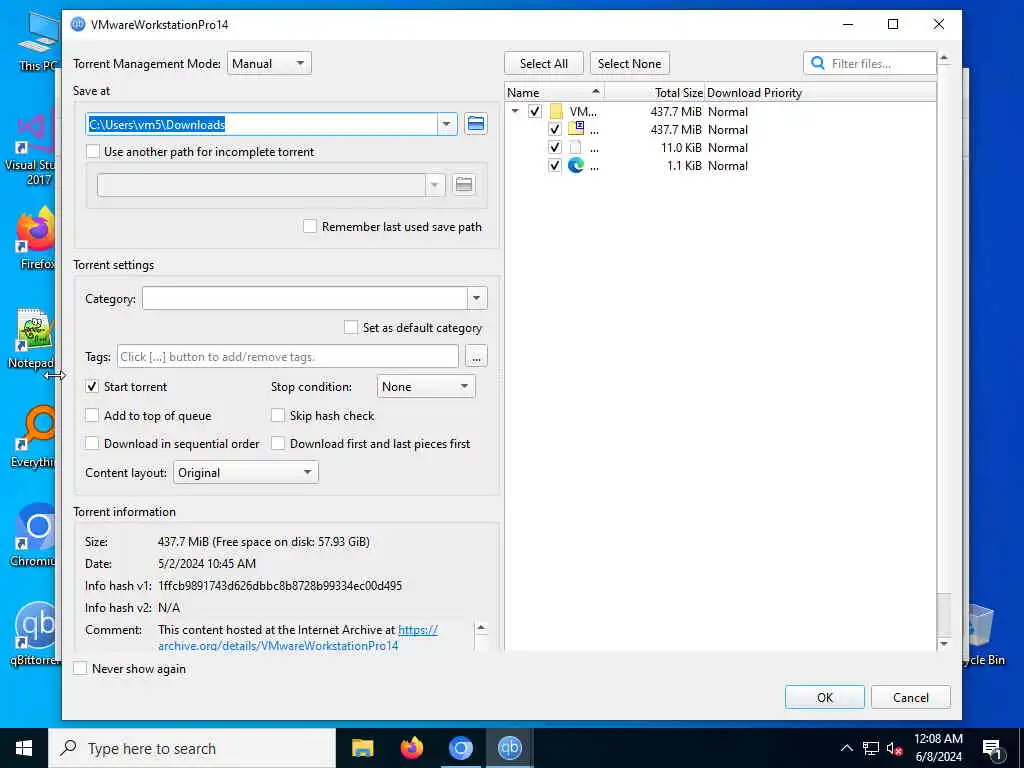The height and width of the screenshot is (768, 1024).
Task: Enable Download first and last pieces first
Action: click(x=278, y=443)
